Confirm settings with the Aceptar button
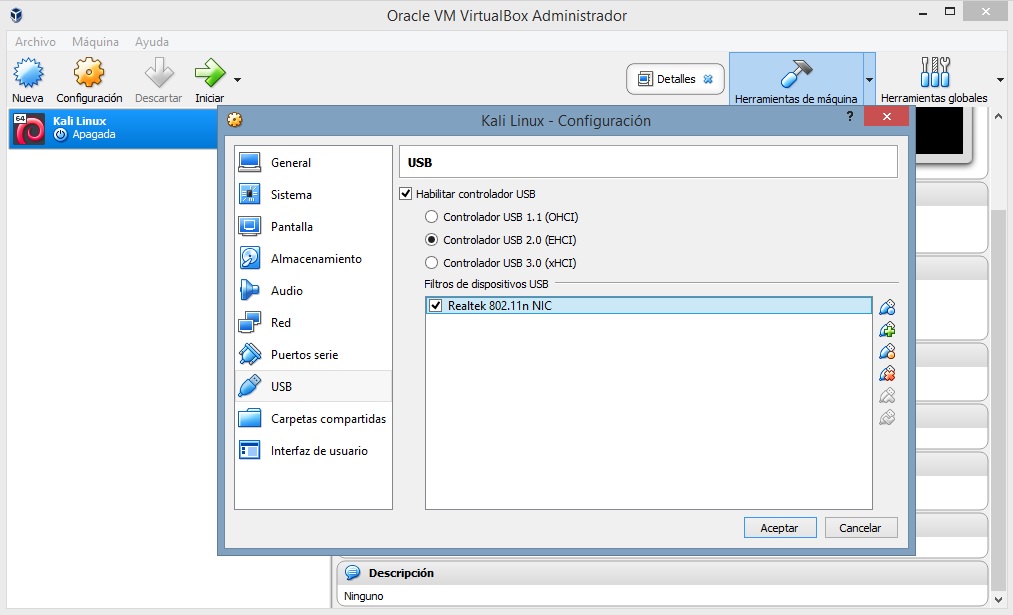1013x615 pixels. [780, 527]
